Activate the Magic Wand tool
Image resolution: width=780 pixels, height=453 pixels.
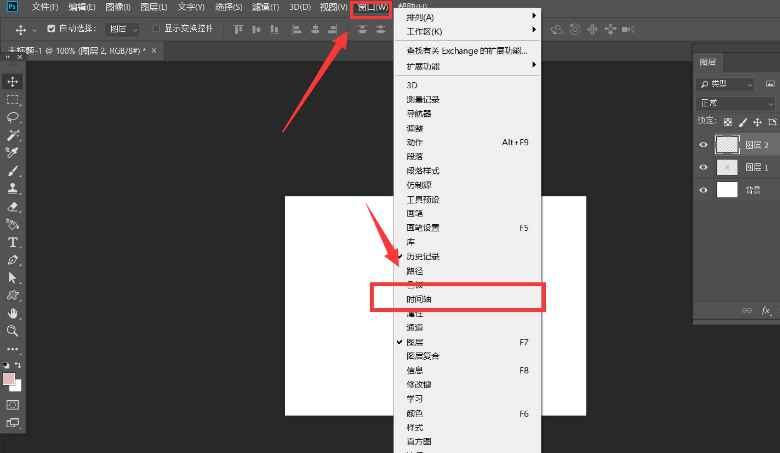click(13, 135)
